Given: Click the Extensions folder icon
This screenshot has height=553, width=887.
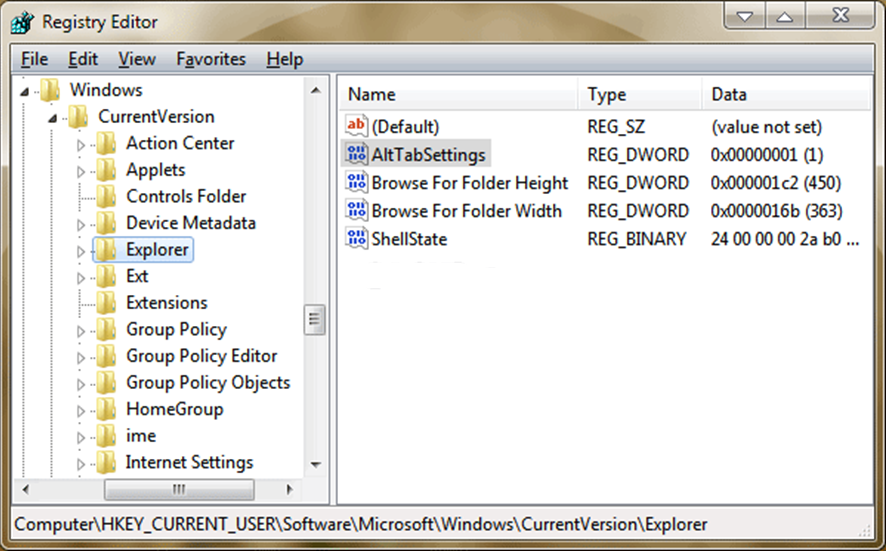Looking at the screenshot, I should click(x=106, y=303).
